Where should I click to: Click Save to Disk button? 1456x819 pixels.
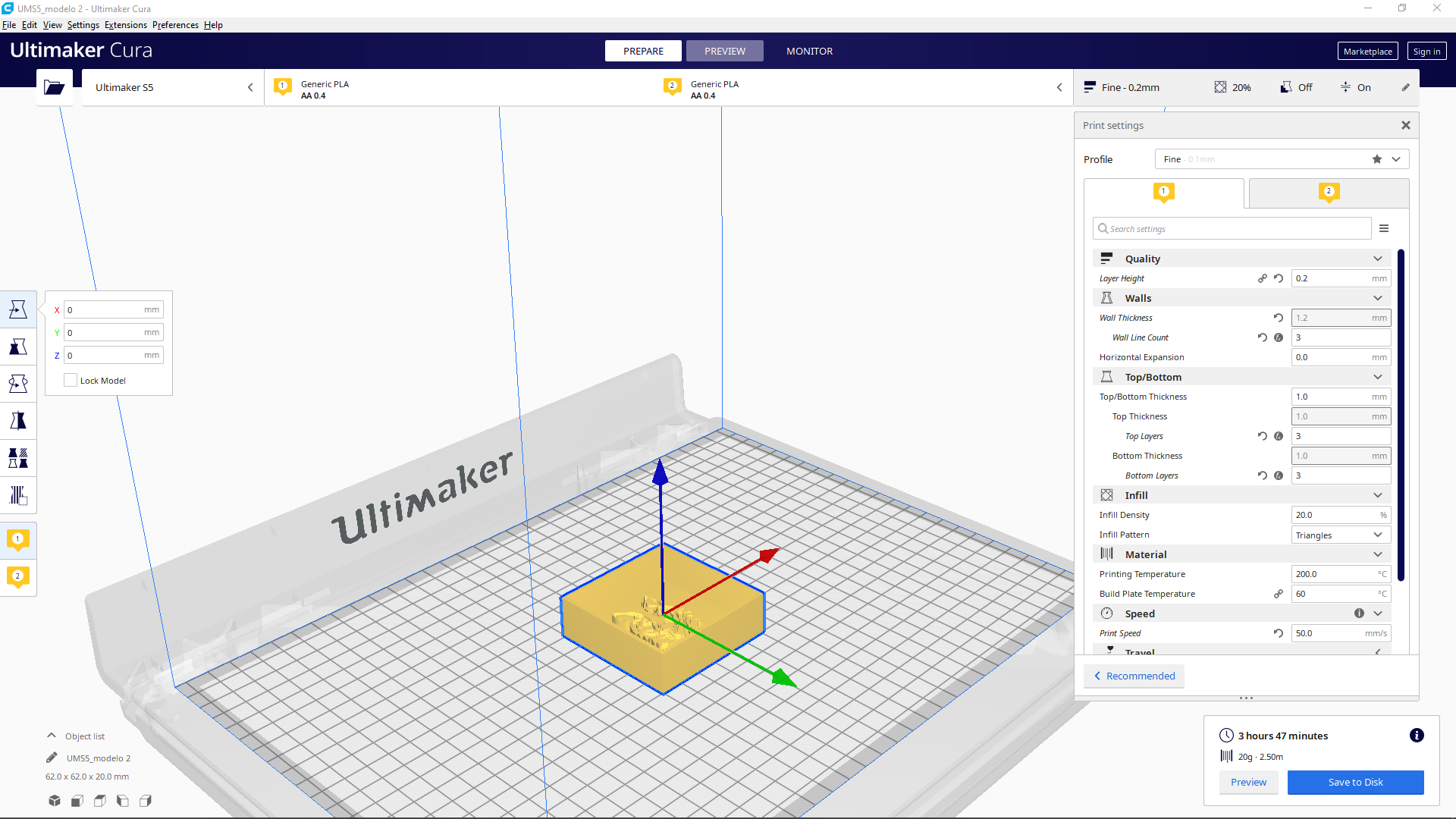click(1355, 782)
